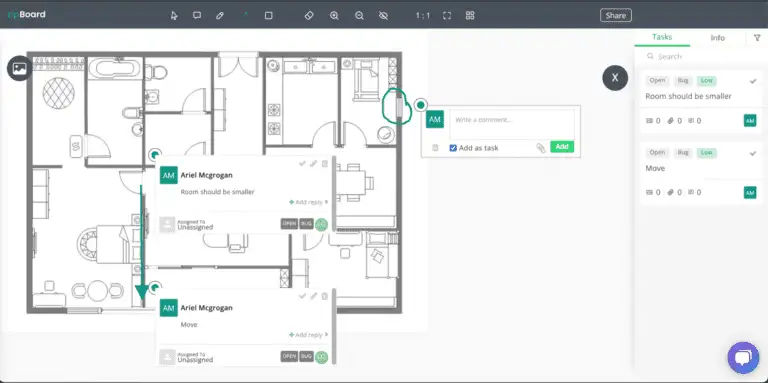
Task: Mark Room should be smaller task done
Action: click(753, 81)
